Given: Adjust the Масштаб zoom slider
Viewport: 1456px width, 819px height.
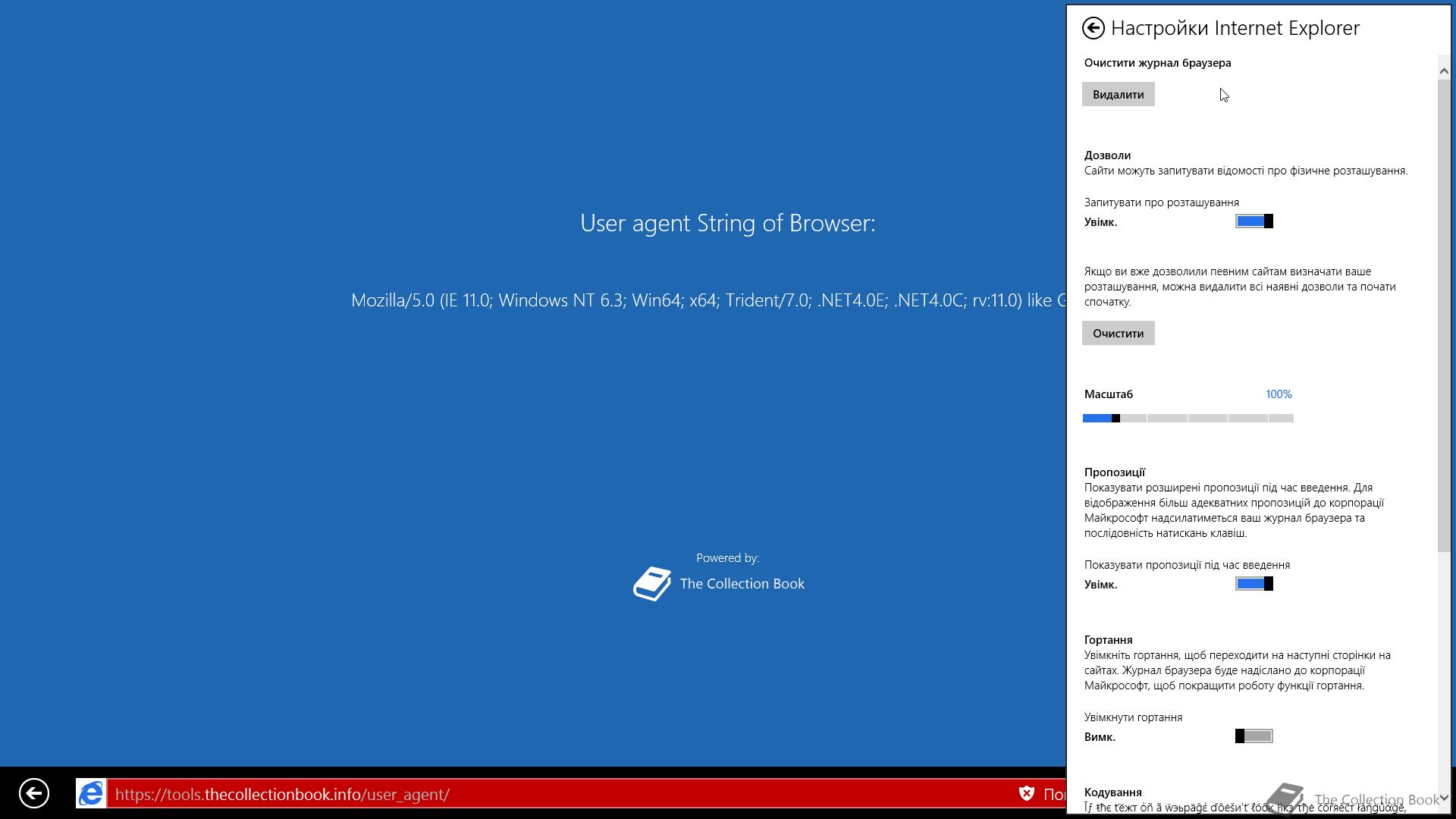Looking at the screenshot, I should pyautogui.click(x=1188, y=418).
